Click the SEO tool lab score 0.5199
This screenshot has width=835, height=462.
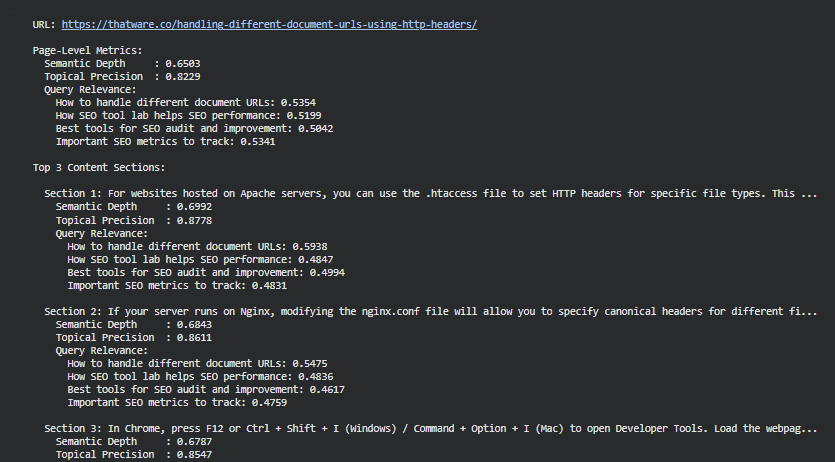(x=310, y=115)
